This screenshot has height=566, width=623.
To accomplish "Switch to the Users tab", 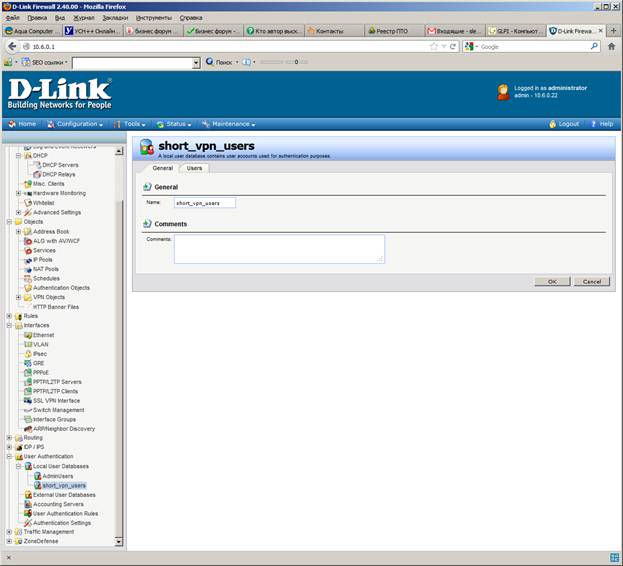I will [194, 168].
